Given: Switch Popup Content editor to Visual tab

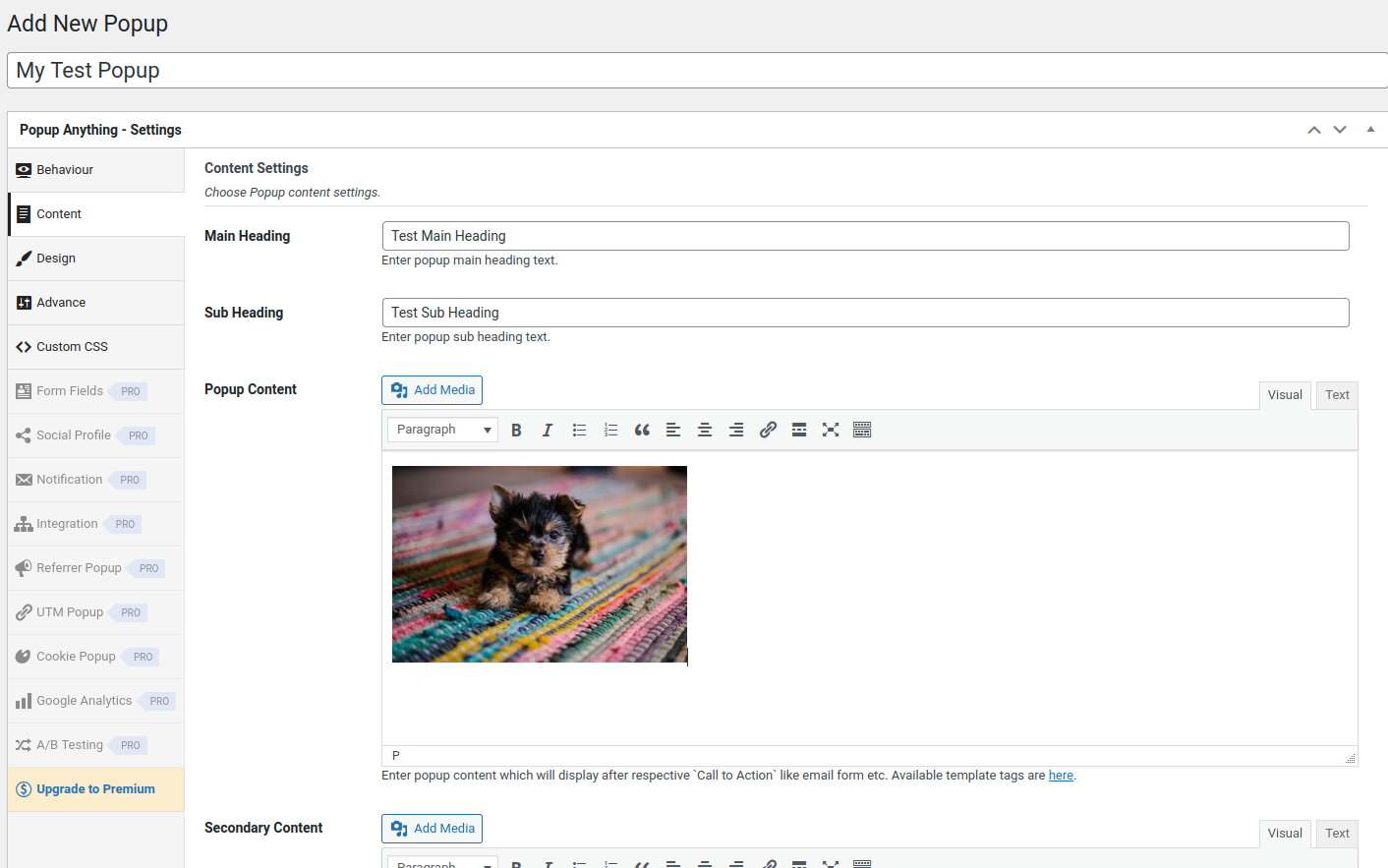Looking at the screenshot, I should 1285,395.
